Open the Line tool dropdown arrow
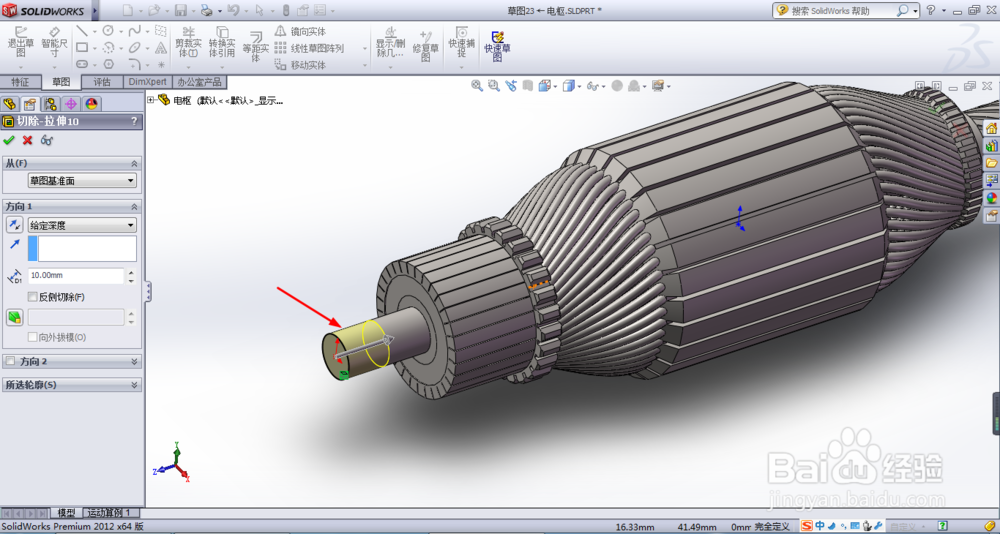 point(94,31)
